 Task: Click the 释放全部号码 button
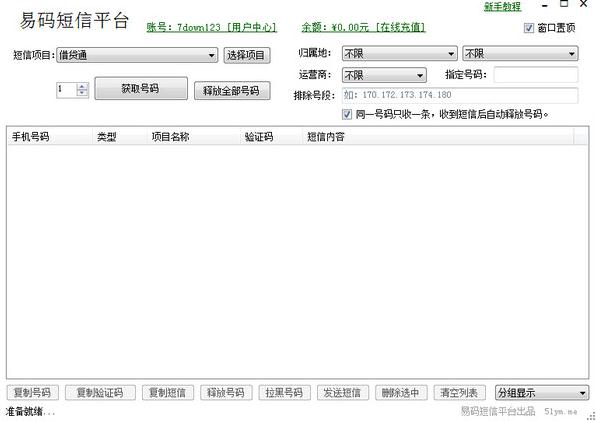(232, 91)
